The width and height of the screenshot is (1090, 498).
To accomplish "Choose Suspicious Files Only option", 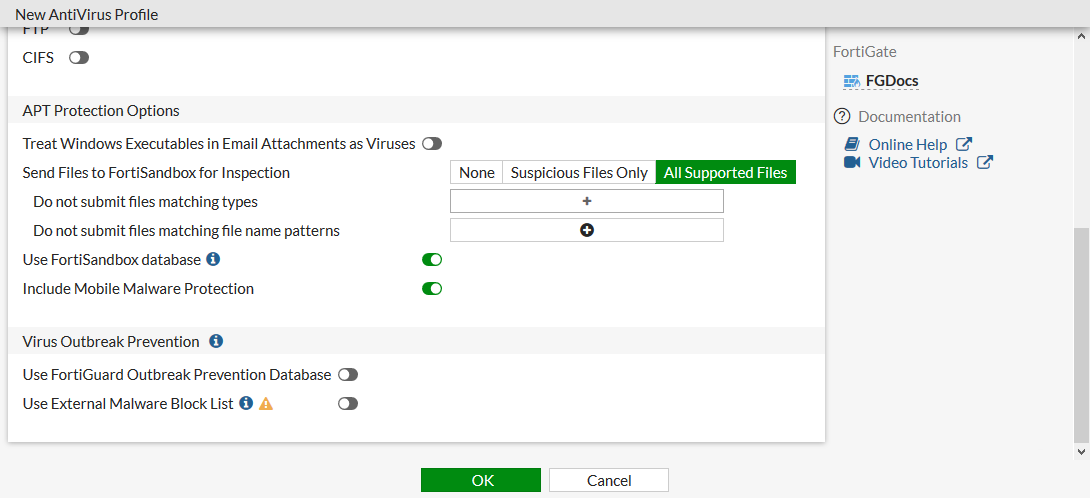I will click(x=579, y=173).
